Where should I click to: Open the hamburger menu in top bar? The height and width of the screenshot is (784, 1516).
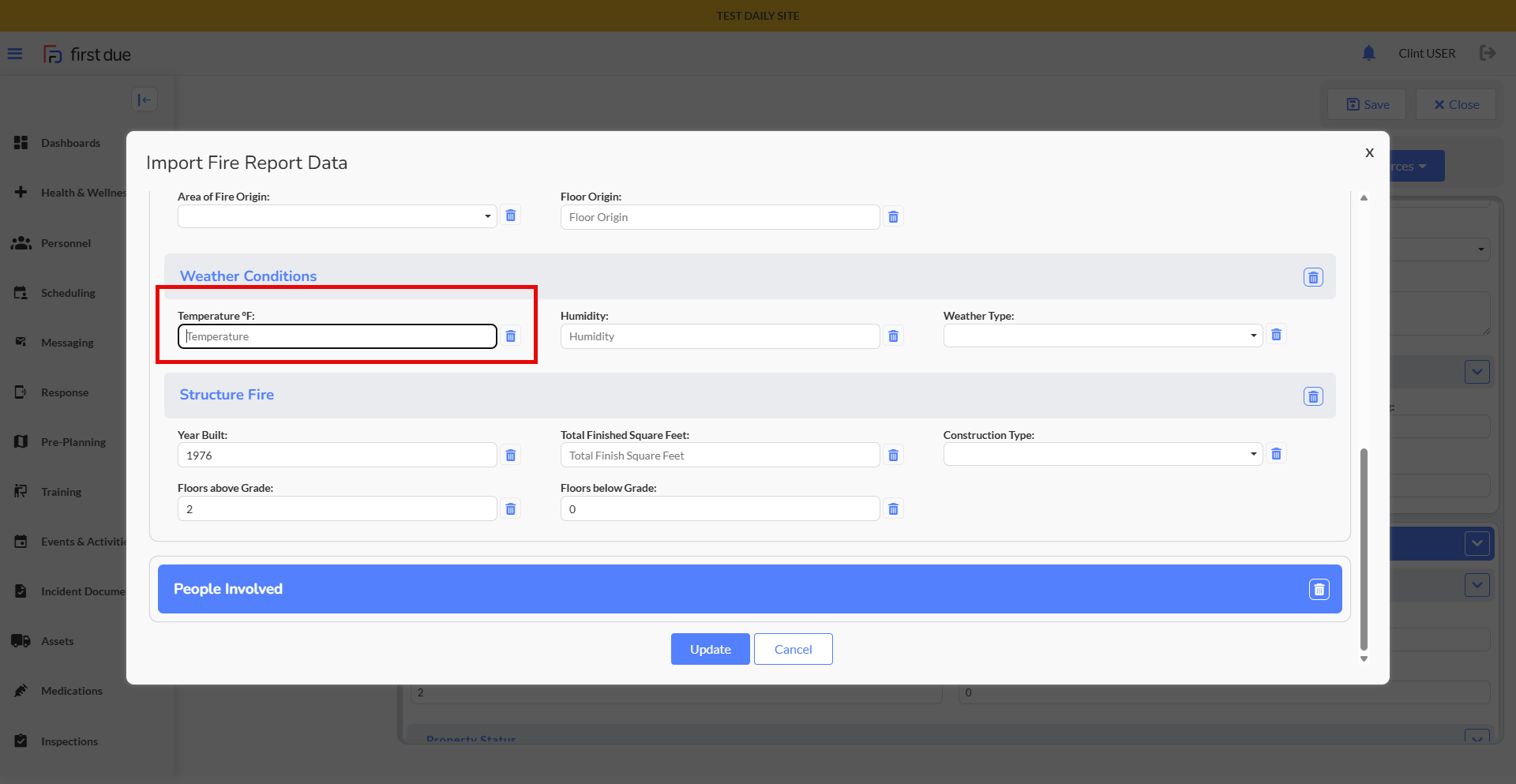[15, 54]
